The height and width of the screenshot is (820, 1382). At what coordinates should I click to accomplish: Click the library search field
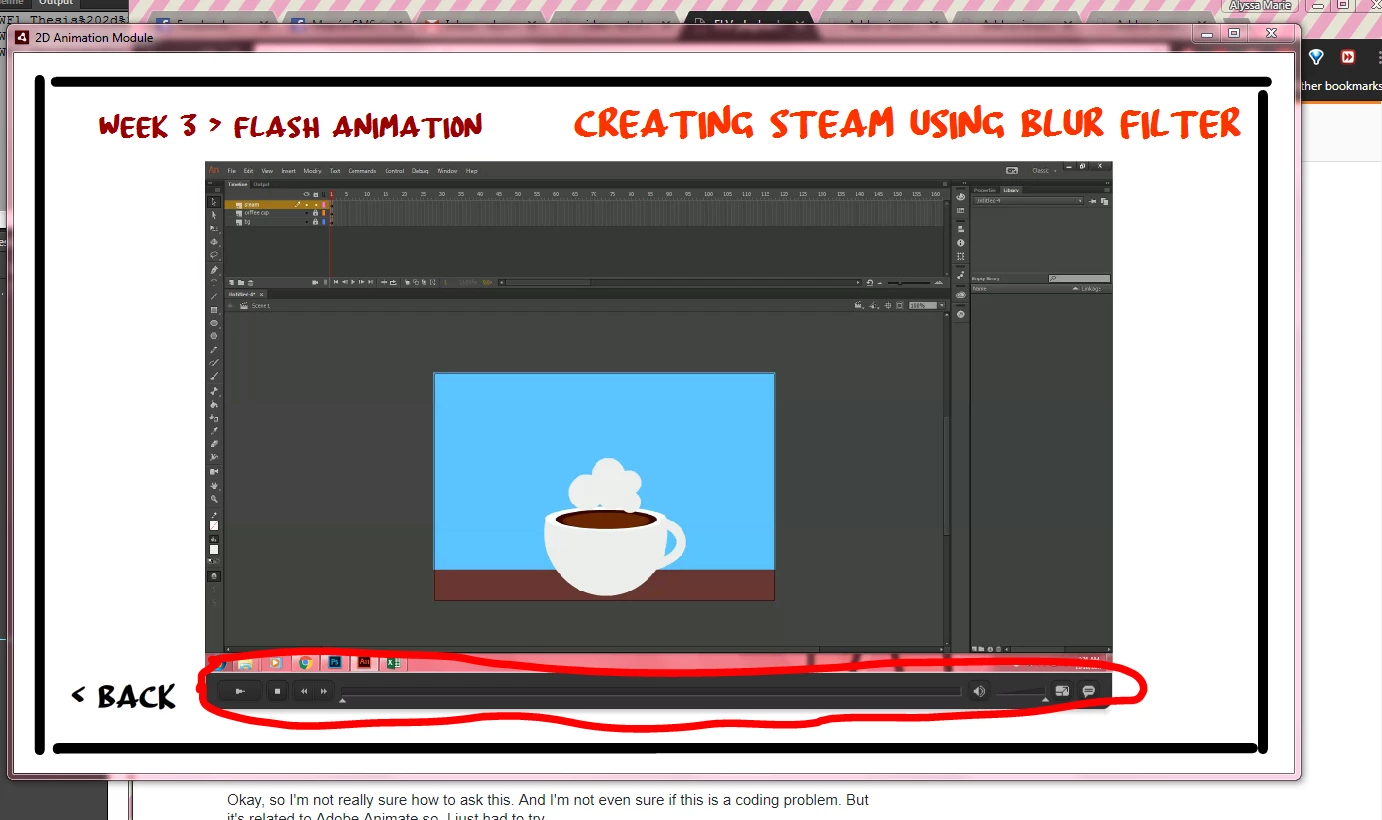pos(1079,279)
